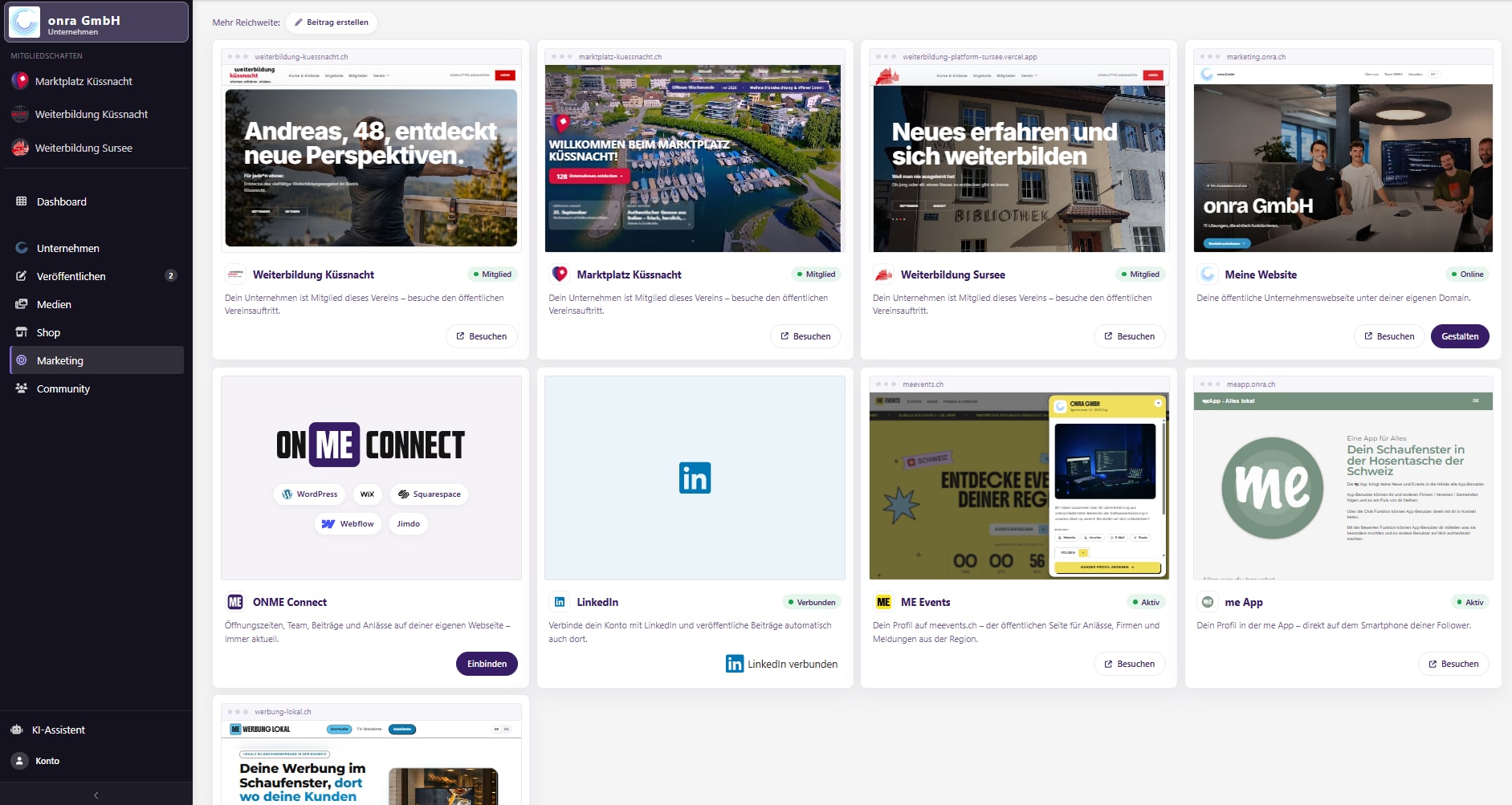Viewport: 1512px width, 805px height.
Task: Click Besuchen on Weiterbildung Sursee card
Action: [1130, 336]
